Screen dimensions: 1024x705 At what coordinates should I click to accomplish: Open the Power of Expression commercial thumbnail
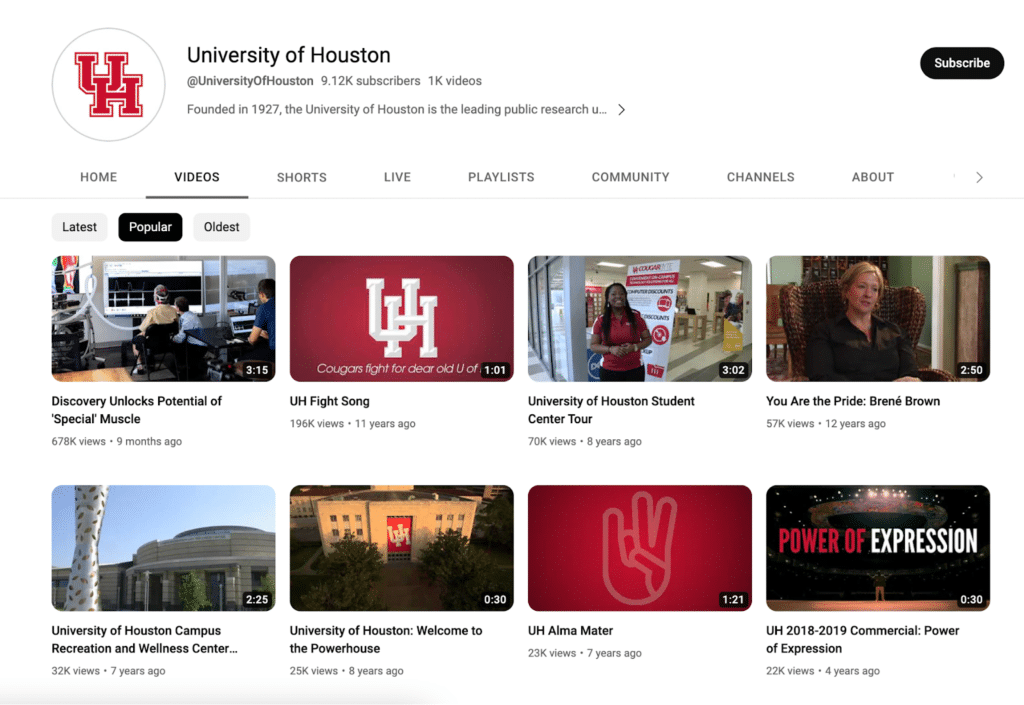[878, 548]
